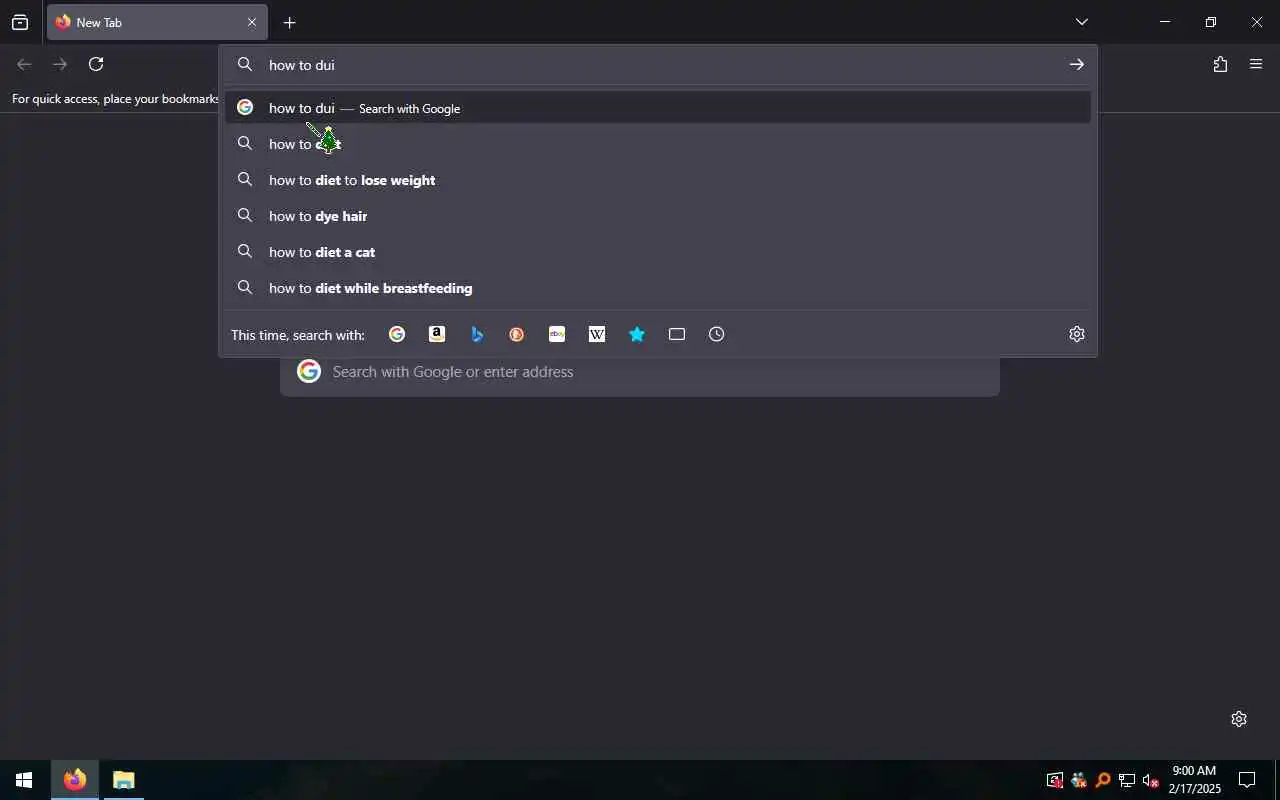The width and height of the screenshot is (1280, 800).
Task: Pick eBay as one-off search engine
Action: pyautogui.click(x=557, y=334)
